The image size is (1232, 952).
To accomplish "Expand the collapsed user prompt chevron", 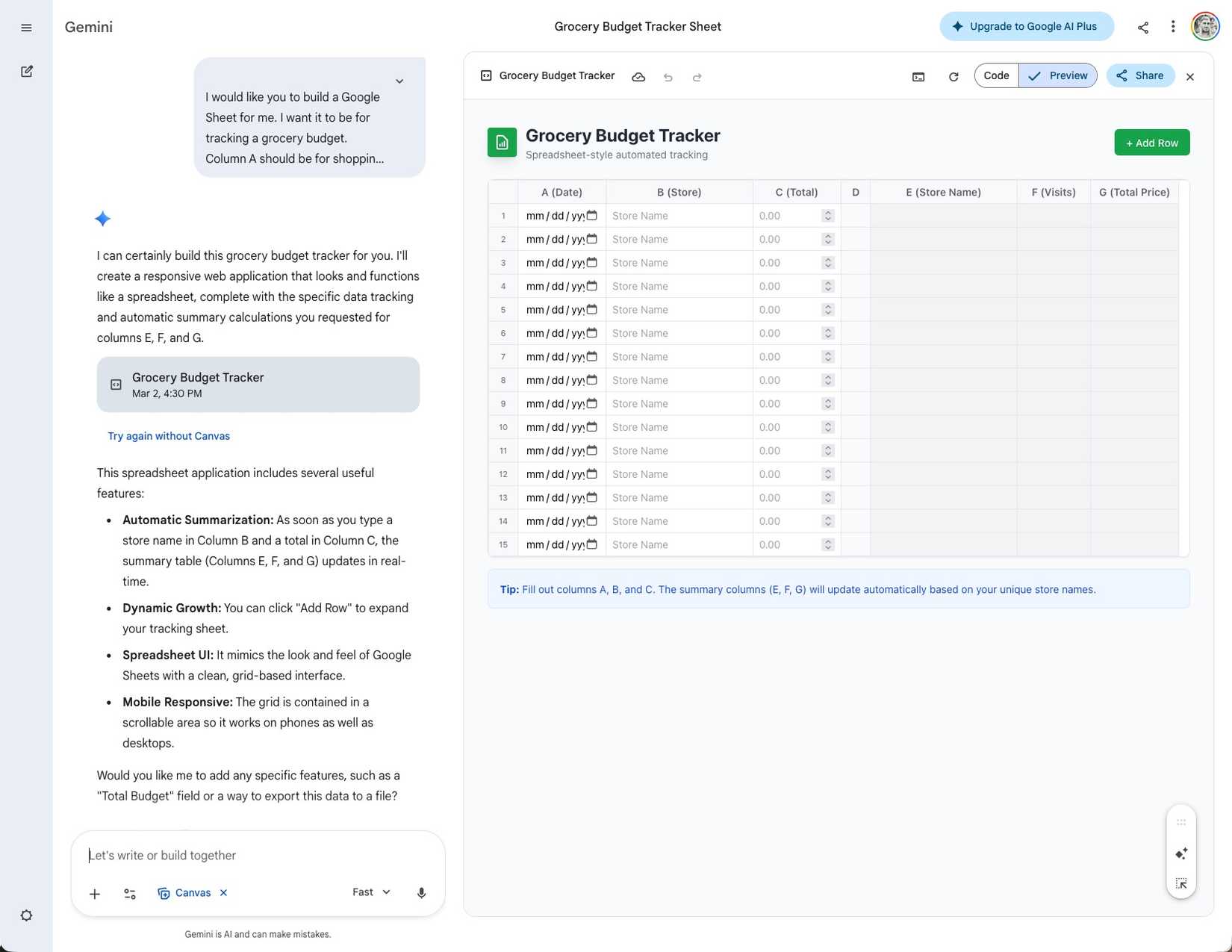I will tap(399, 81).
